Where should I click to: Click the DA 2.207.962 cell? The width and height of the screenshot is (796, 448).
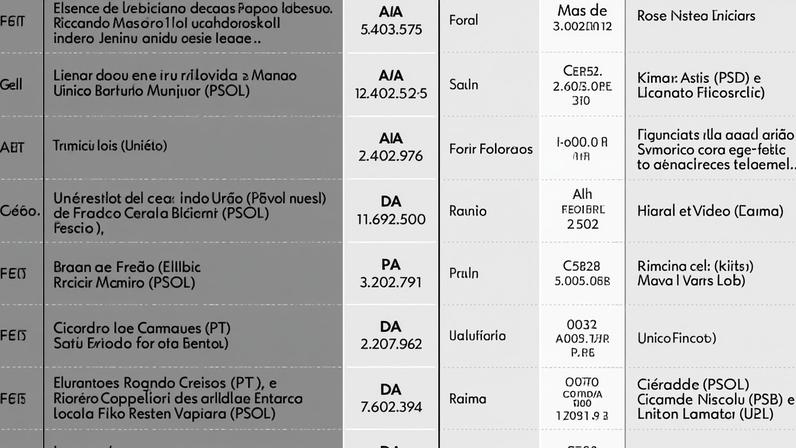pos(391,336)
